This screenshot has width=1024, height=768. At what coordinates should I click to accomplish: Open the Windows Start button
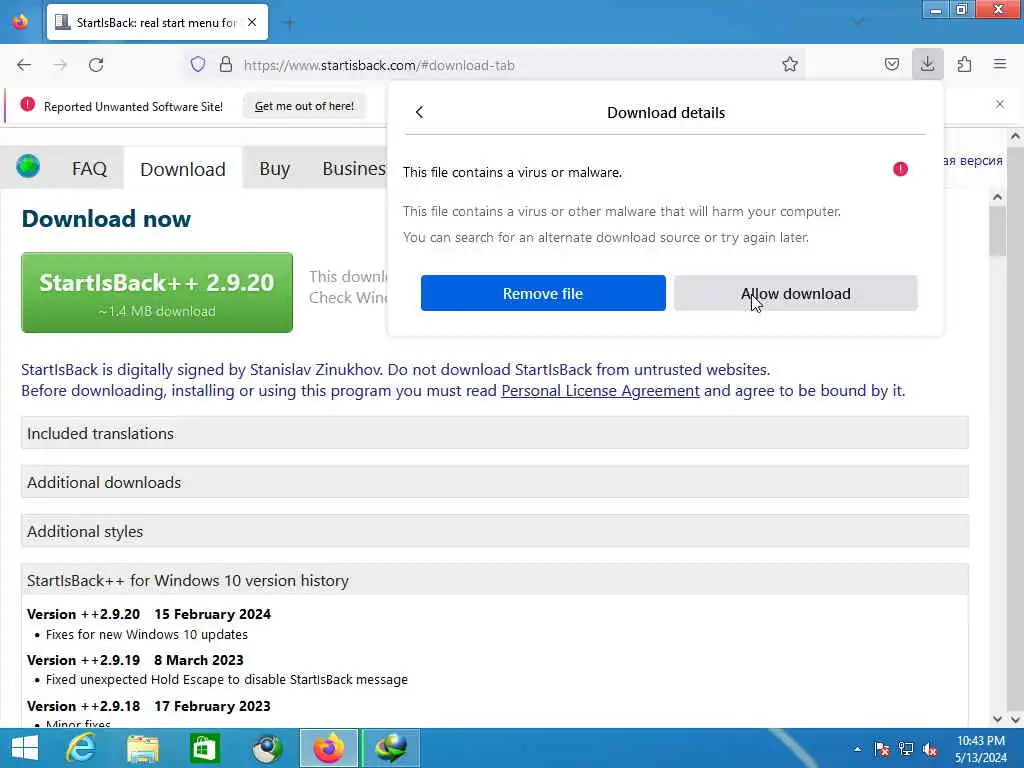pyautogui.click(x=24, y=748)
